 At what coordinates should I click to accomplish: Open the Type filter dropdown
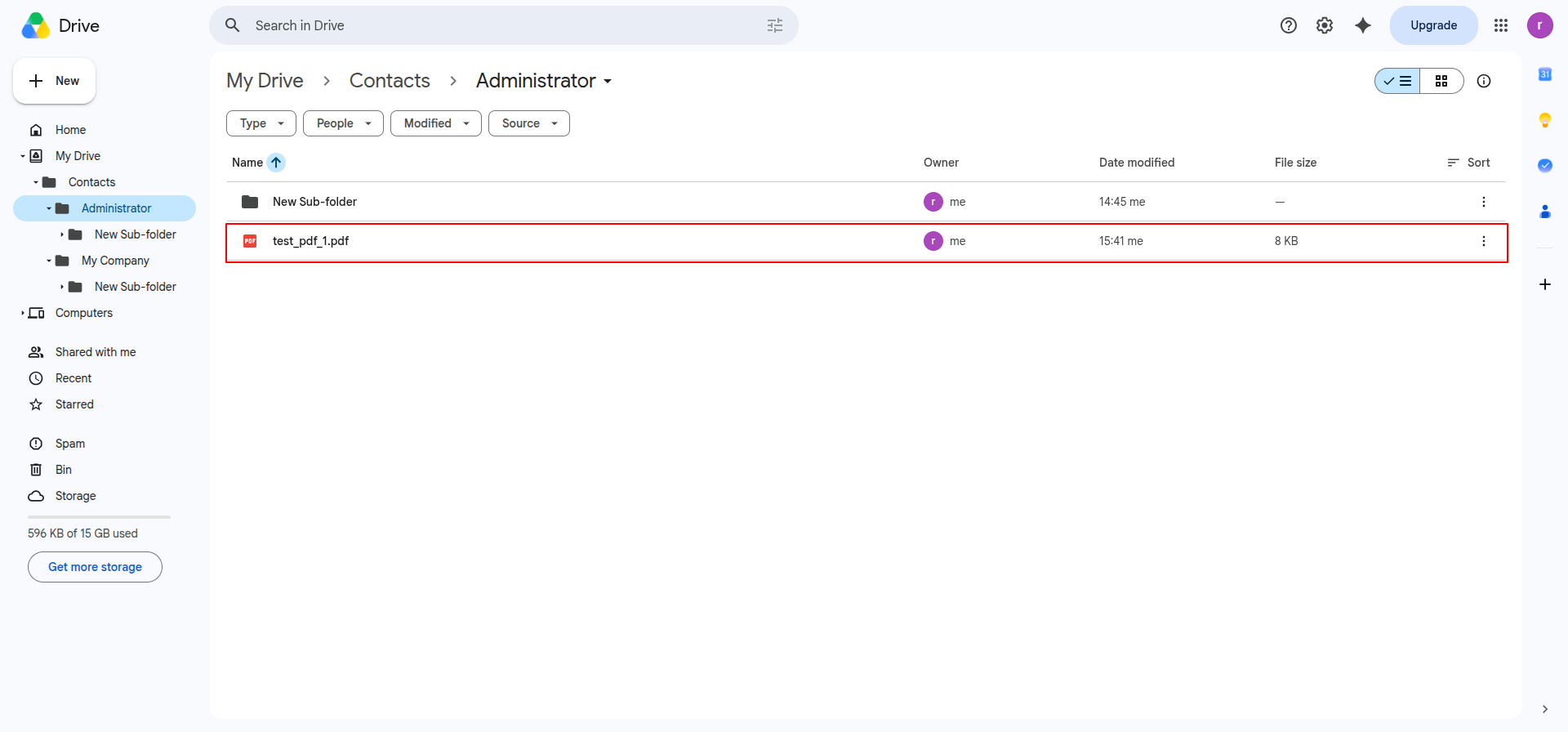pos(261,123)
